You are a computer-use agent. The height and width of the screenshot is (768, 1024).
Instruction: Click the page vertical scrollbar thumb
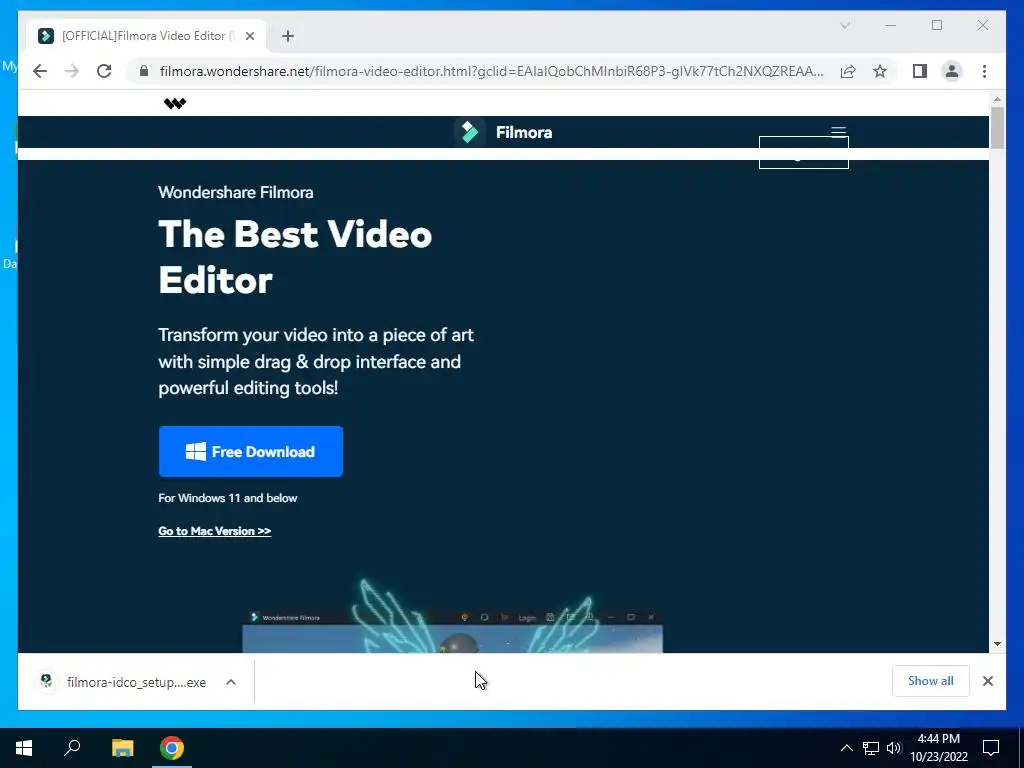point(997,127)
